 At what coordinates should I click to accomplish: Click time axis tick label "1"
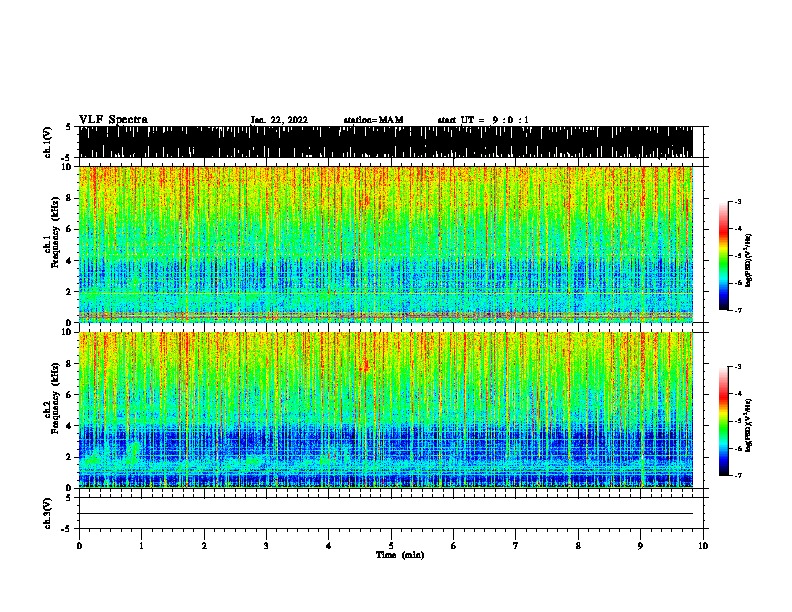[141, 546]
